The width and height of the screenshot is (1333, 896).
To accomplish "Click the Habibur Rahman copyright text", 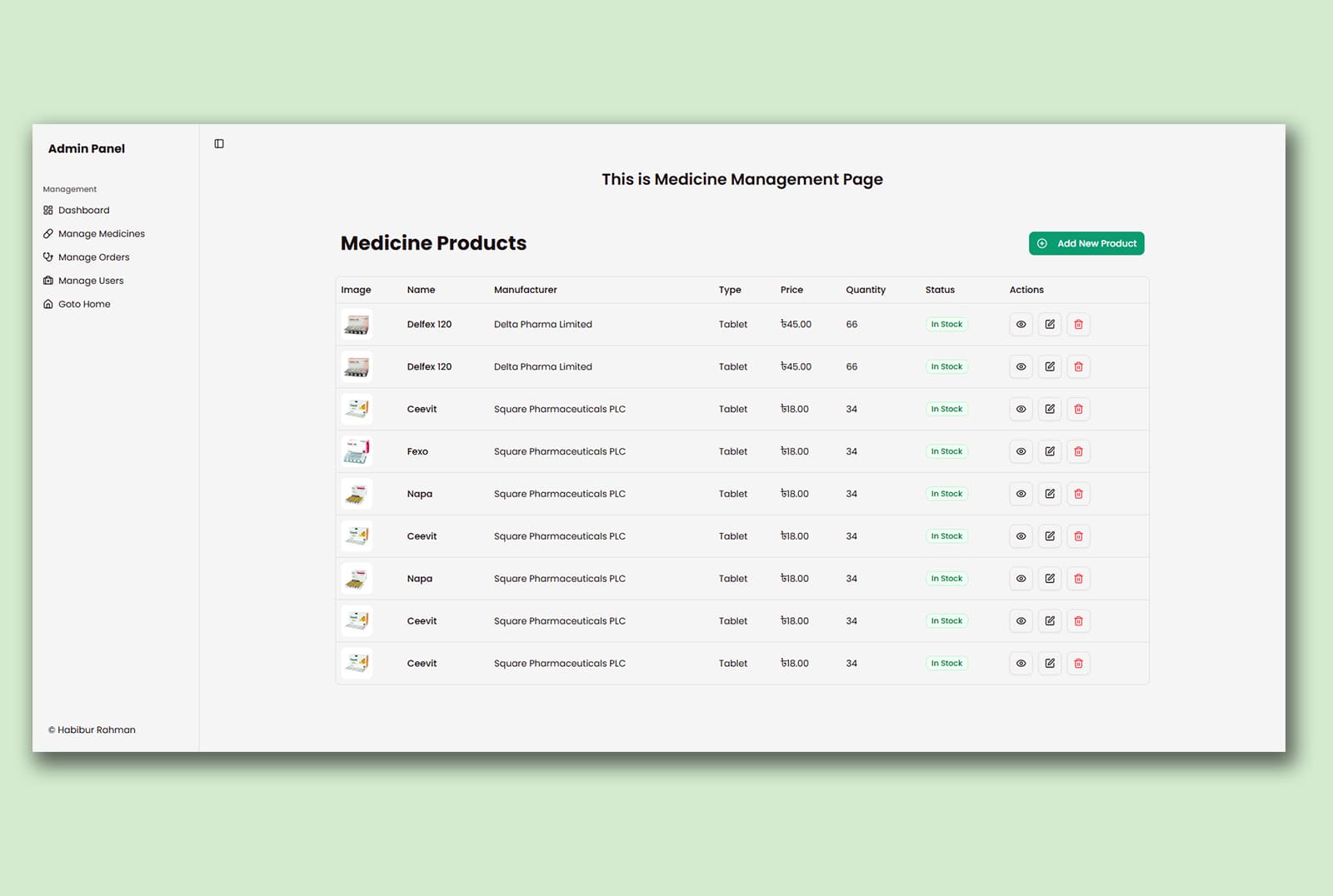I will (92, 730).
